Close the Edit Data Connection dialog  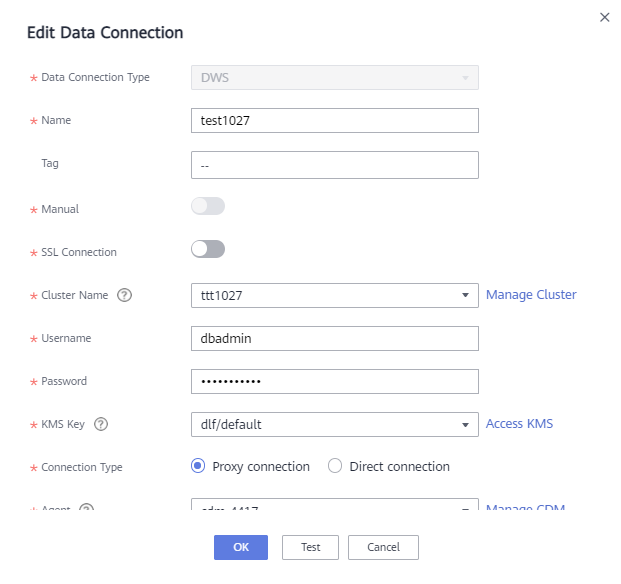(604, 17)
